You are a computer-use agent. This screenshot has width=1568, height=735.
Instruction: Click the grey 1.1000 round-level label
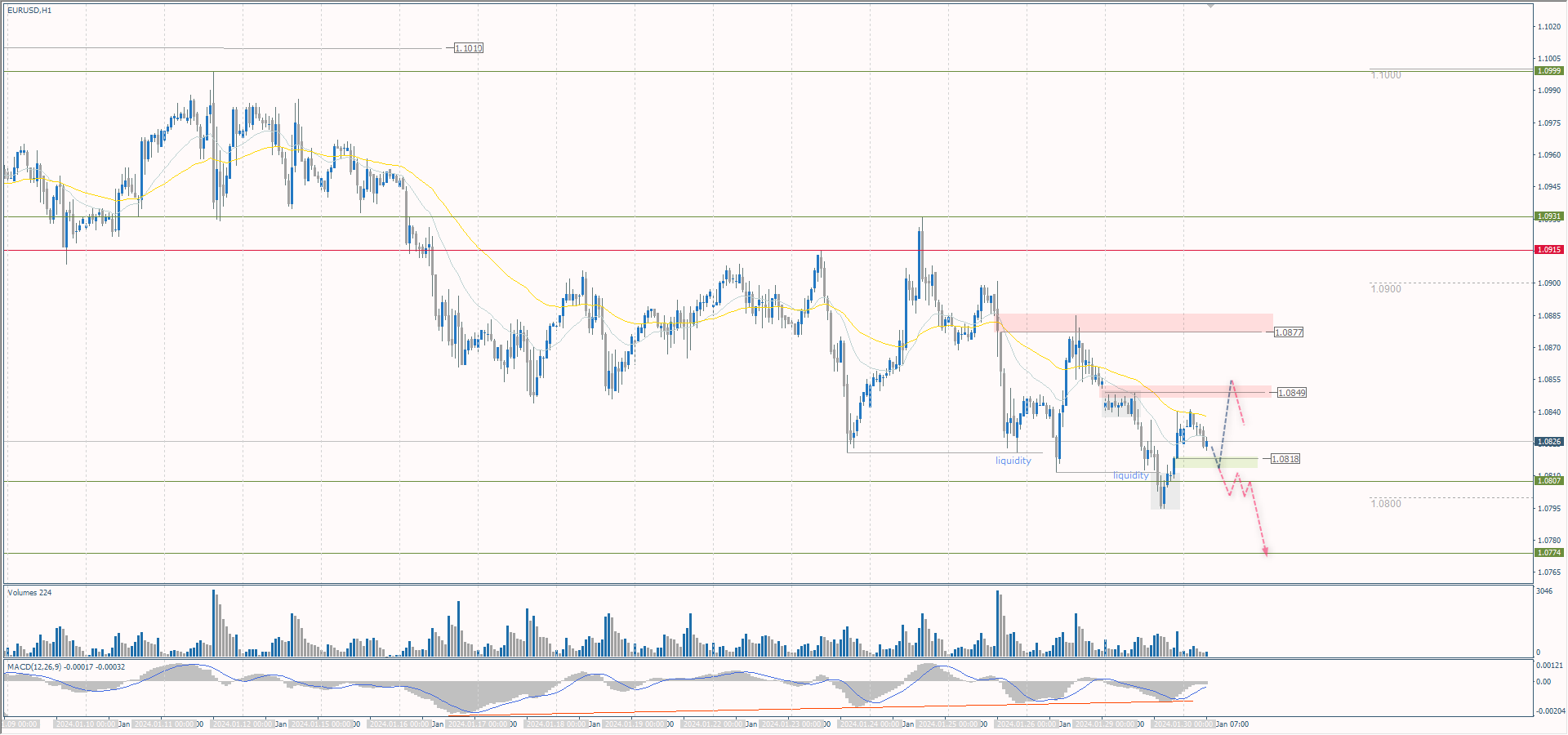[x=1386, y=75]
